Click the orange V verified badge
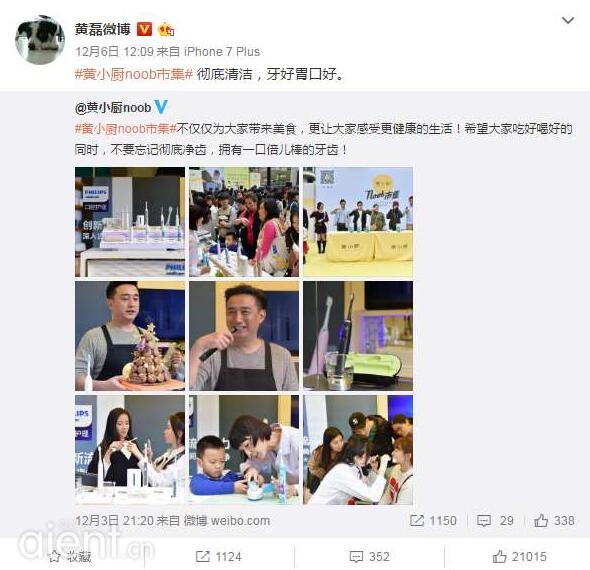This screenshot has height=570, width=590. (x=144, y=29)
